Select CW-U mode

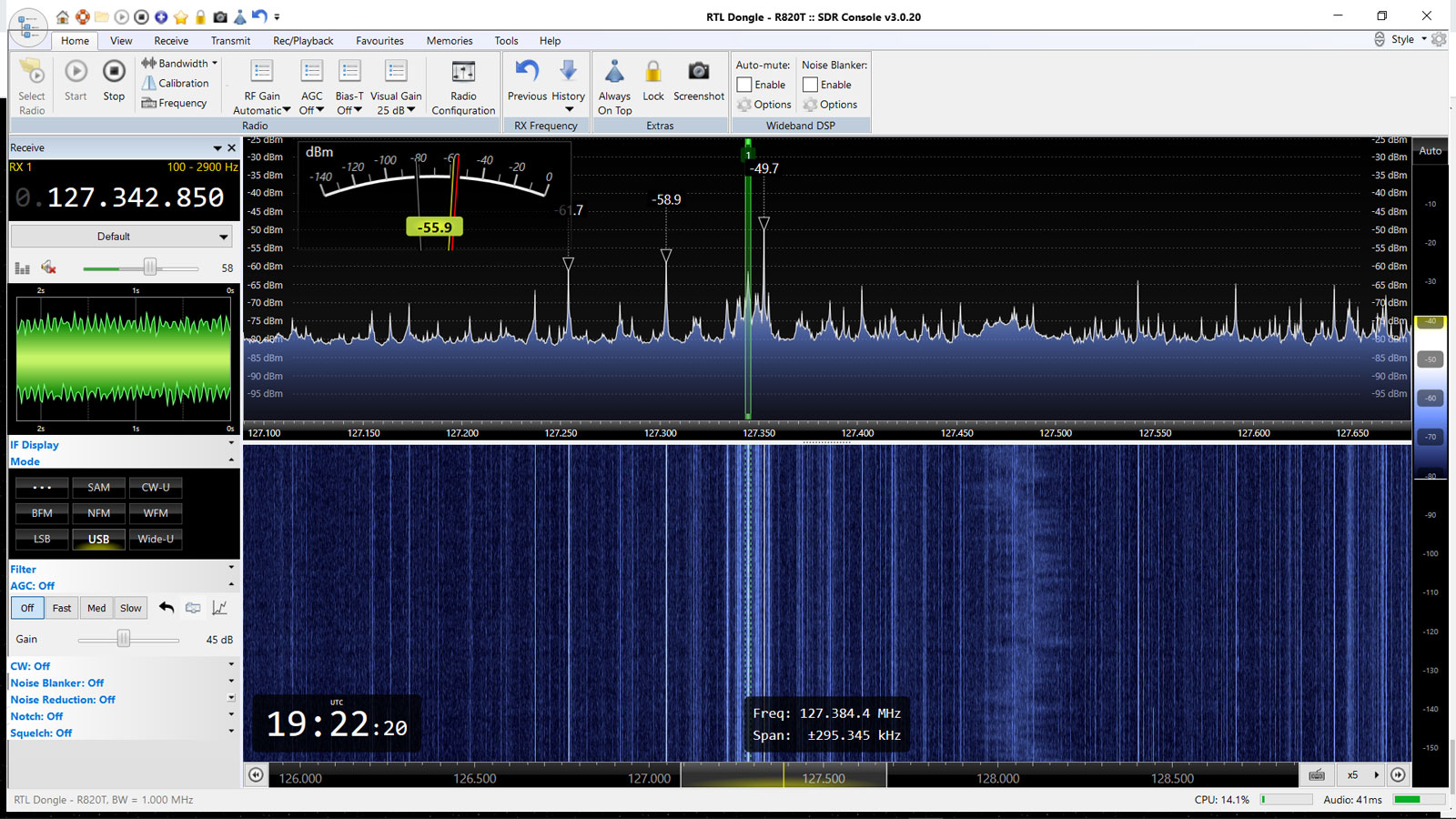point(156,487)
